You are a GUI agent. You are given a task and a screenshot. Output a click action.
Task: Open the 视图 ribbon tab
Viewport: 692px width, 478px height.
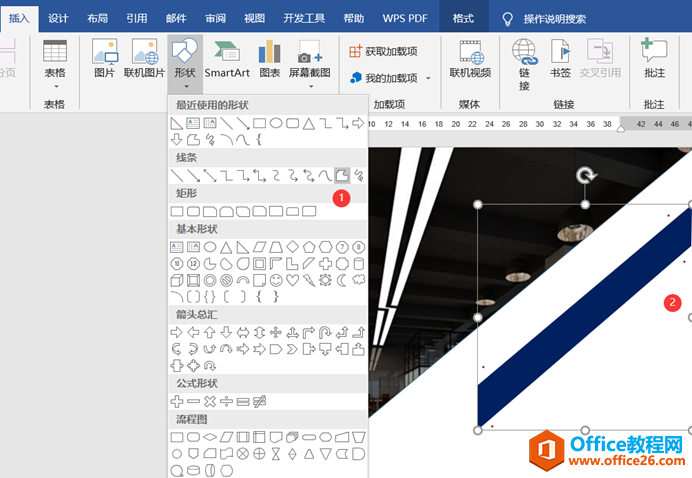pos(255,18)
